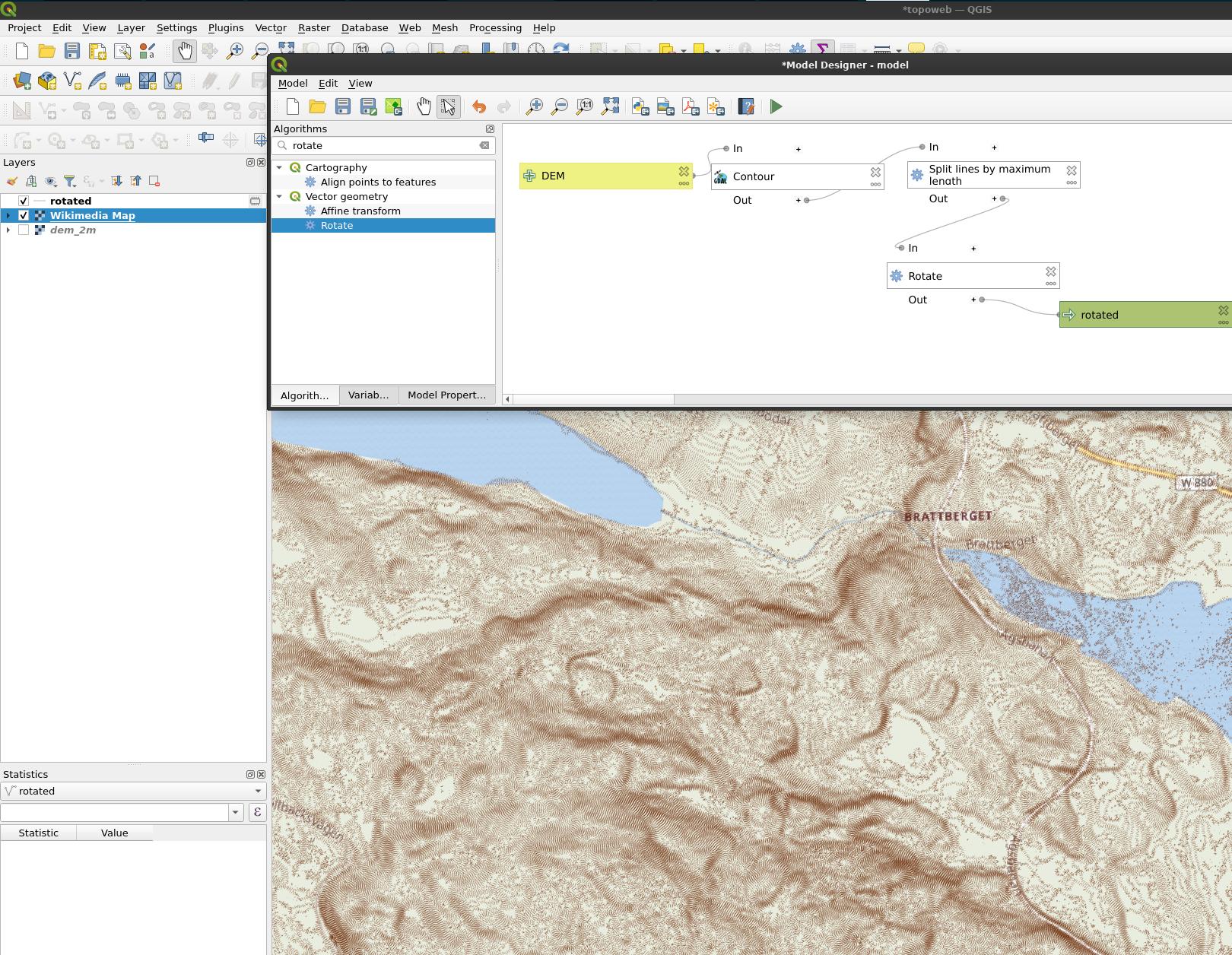Open the Raster menu

click(314, 27)
